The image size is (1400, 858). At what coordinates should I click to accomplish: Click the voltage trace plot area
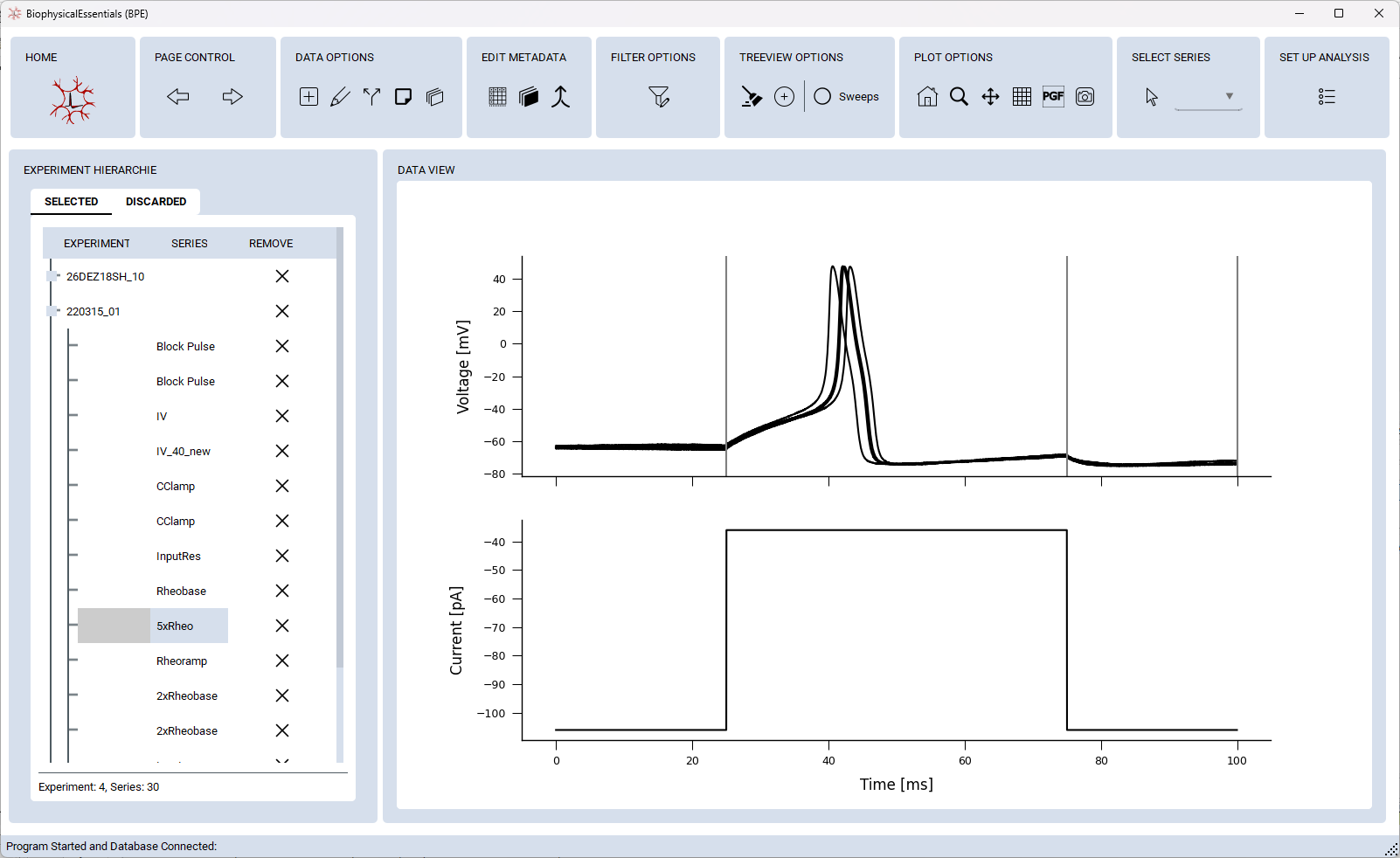897,366
